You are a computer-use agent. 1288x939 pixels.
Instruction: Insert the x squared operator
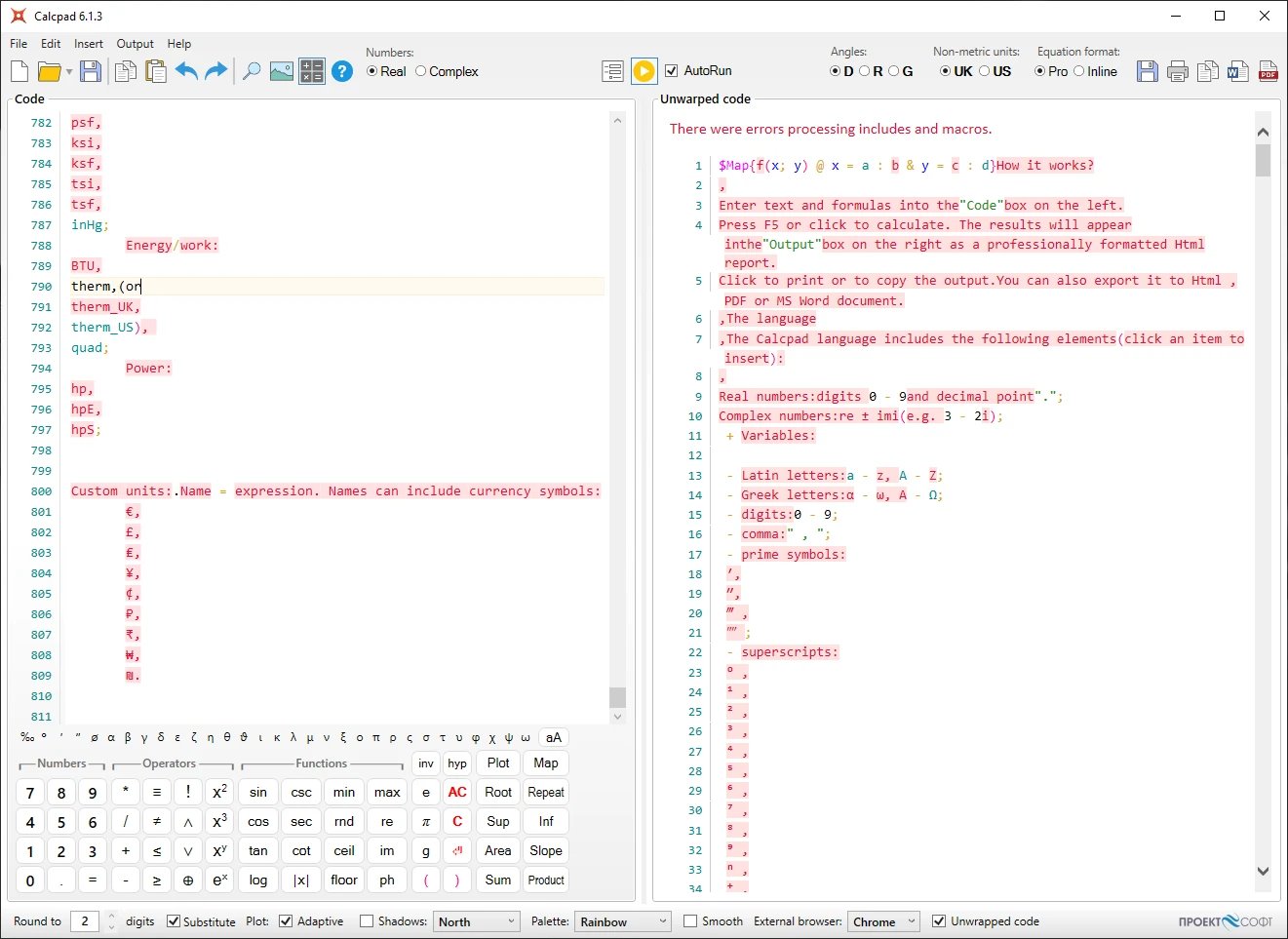point(220,793)
